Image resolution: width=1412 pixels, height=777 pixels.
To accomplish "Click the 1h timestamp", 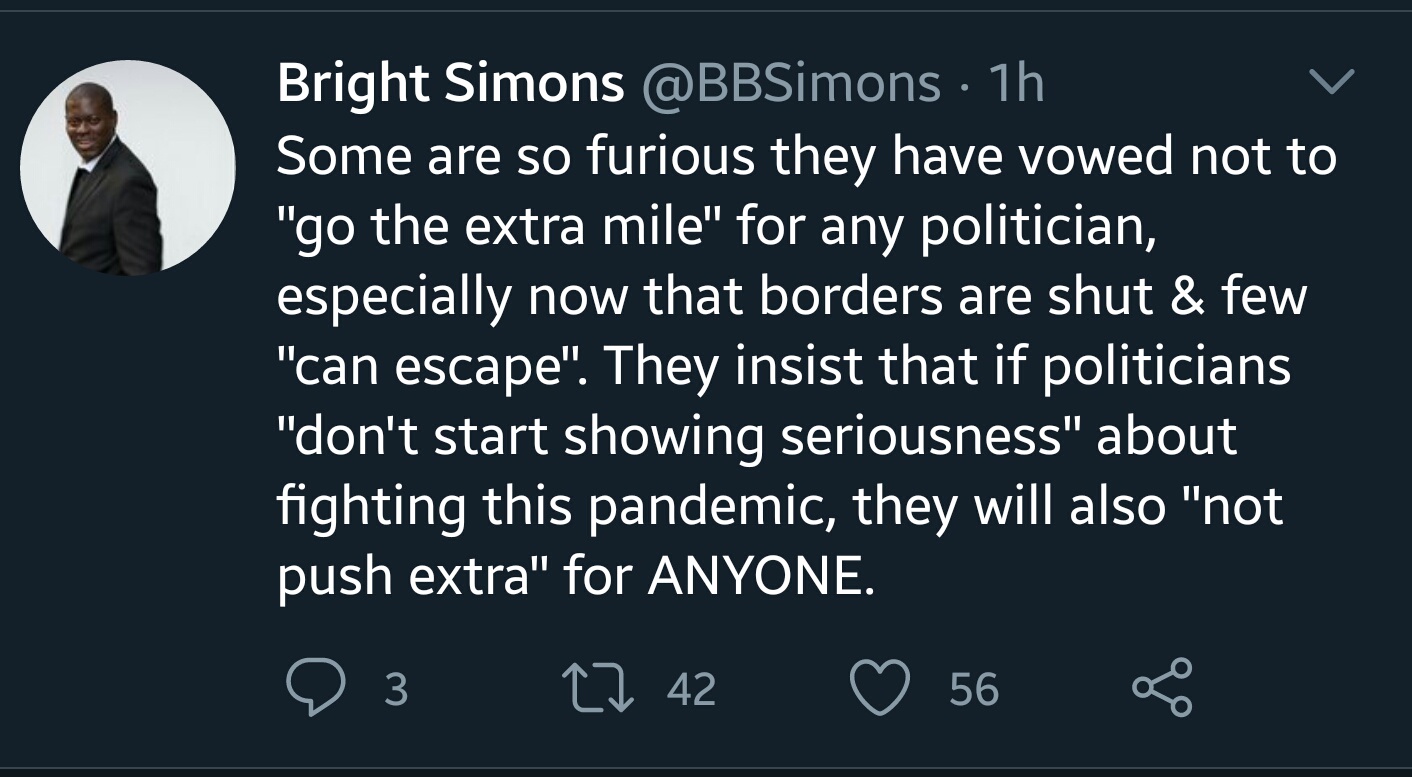I will tap(1016, 83).
